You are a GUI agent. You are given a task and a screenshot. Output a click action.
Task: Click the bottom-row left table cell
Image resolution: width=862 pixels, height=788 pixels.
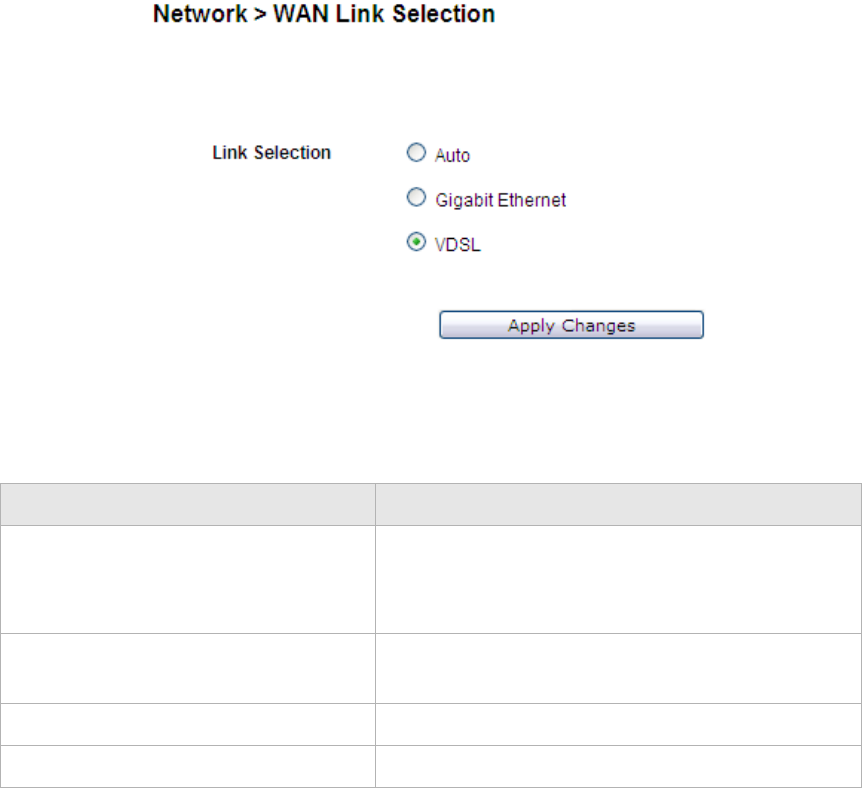tap(188, 767)
